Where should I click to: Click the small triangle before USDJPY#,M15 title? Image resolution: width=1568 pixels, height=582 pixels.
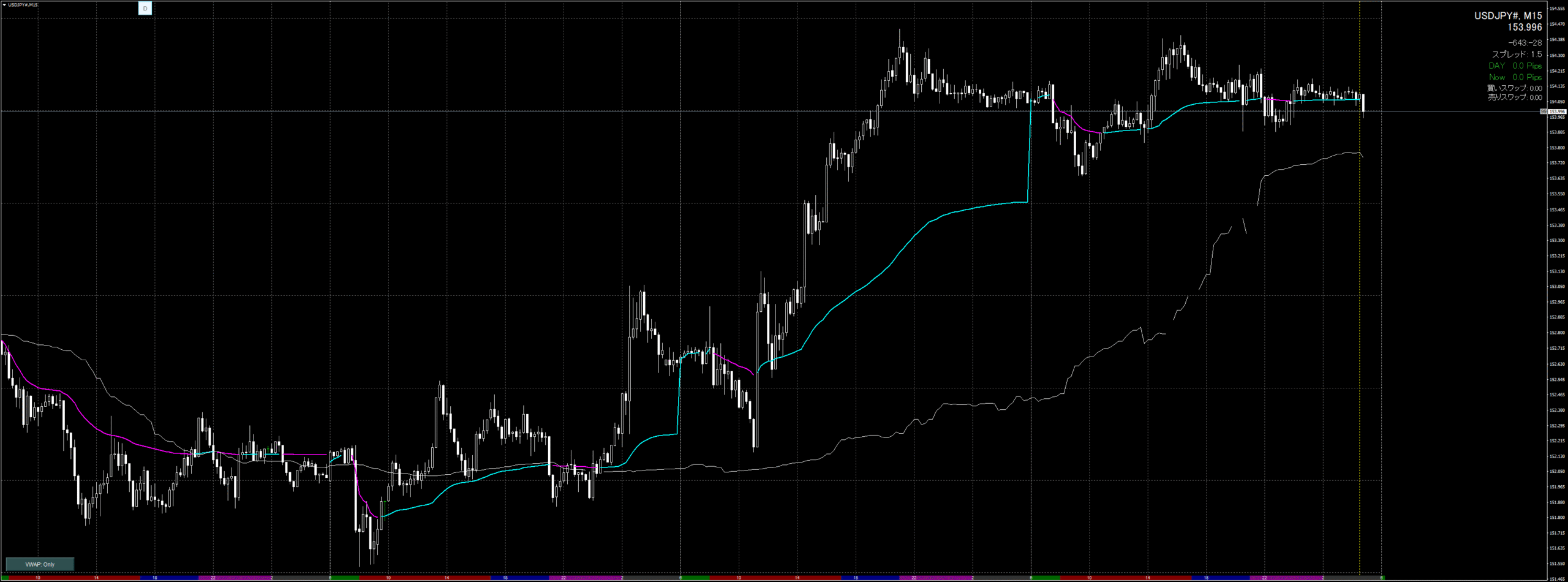pos(4,5)
